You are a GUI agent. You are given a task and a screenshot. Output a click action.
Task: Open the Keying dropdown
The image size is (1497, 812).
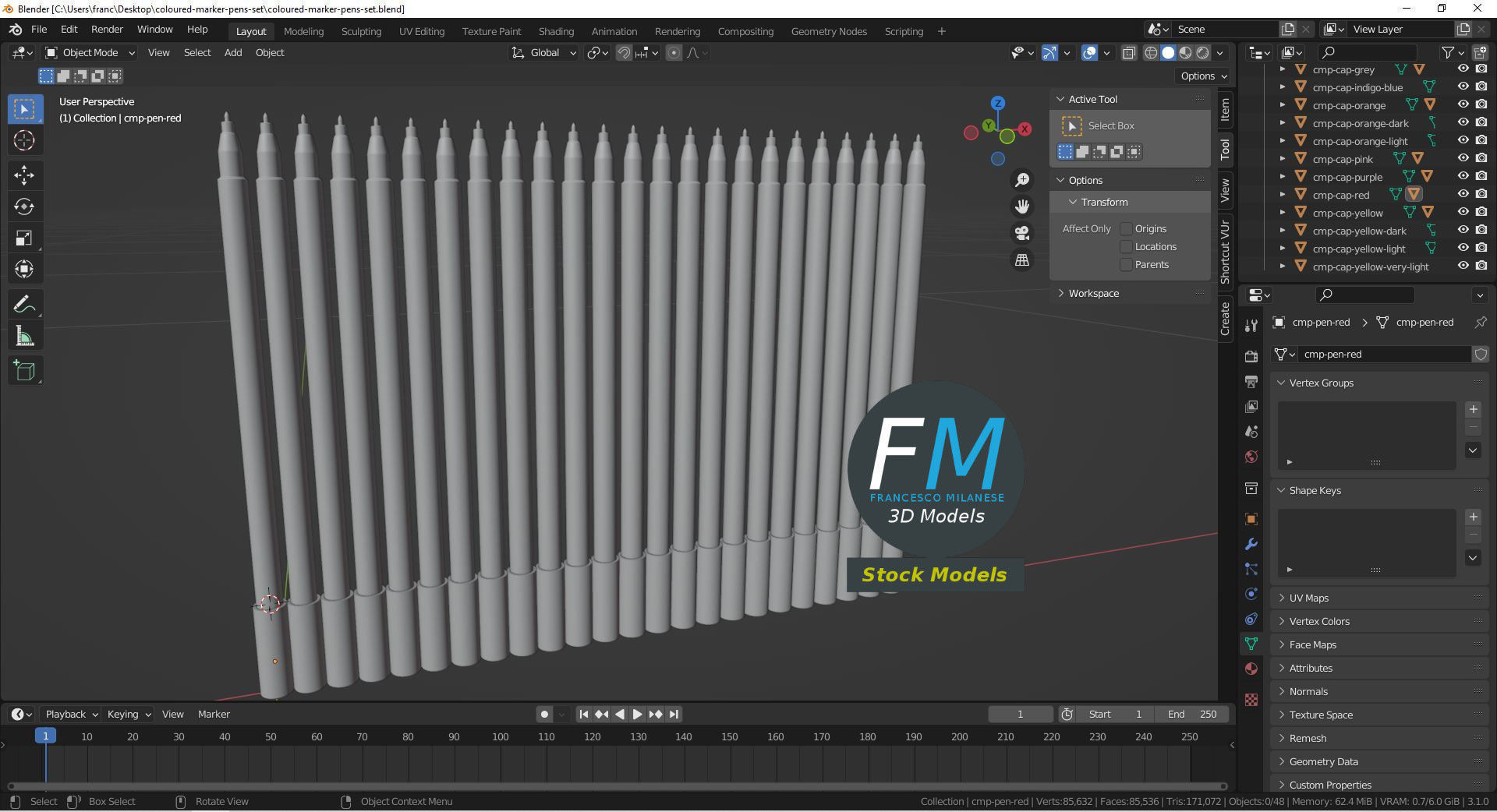[x=129, y=714]
